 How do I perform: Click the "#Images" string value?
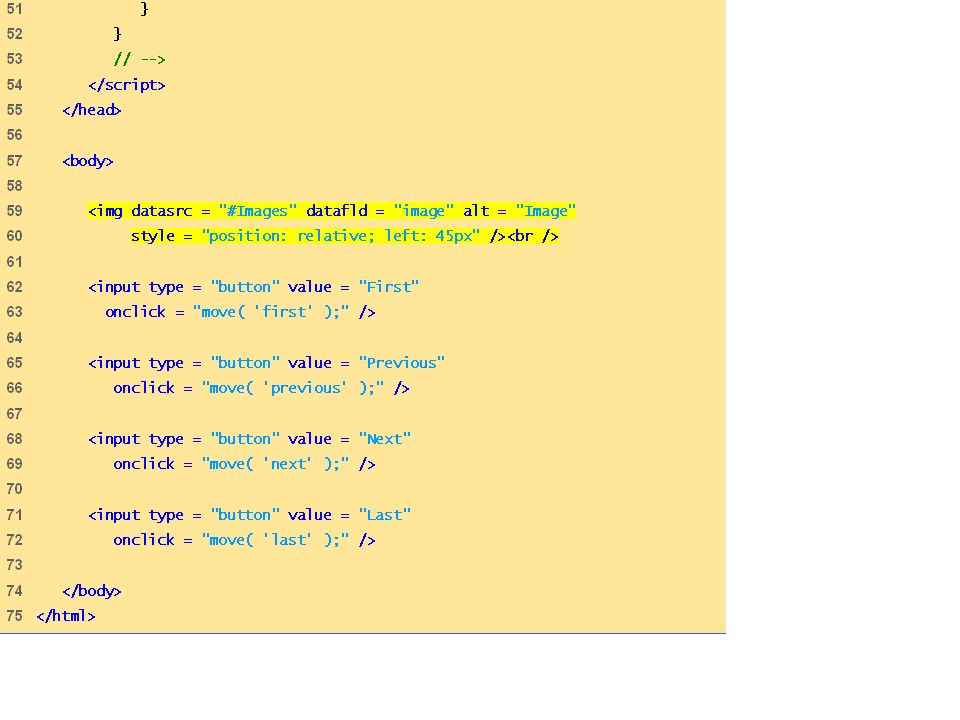(258, 211)
